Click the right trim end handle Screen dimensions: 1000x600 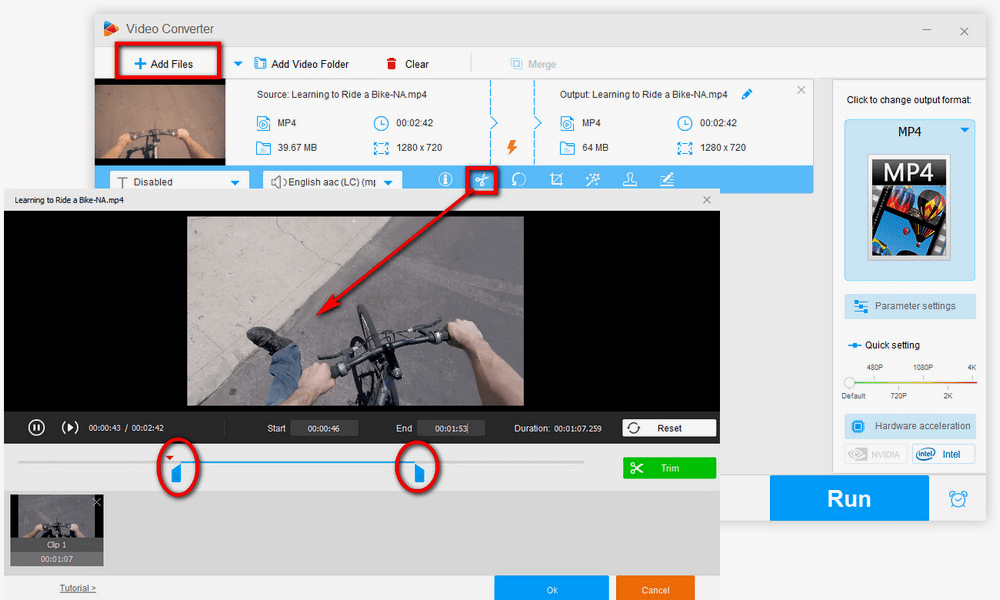tap(419, 472)
